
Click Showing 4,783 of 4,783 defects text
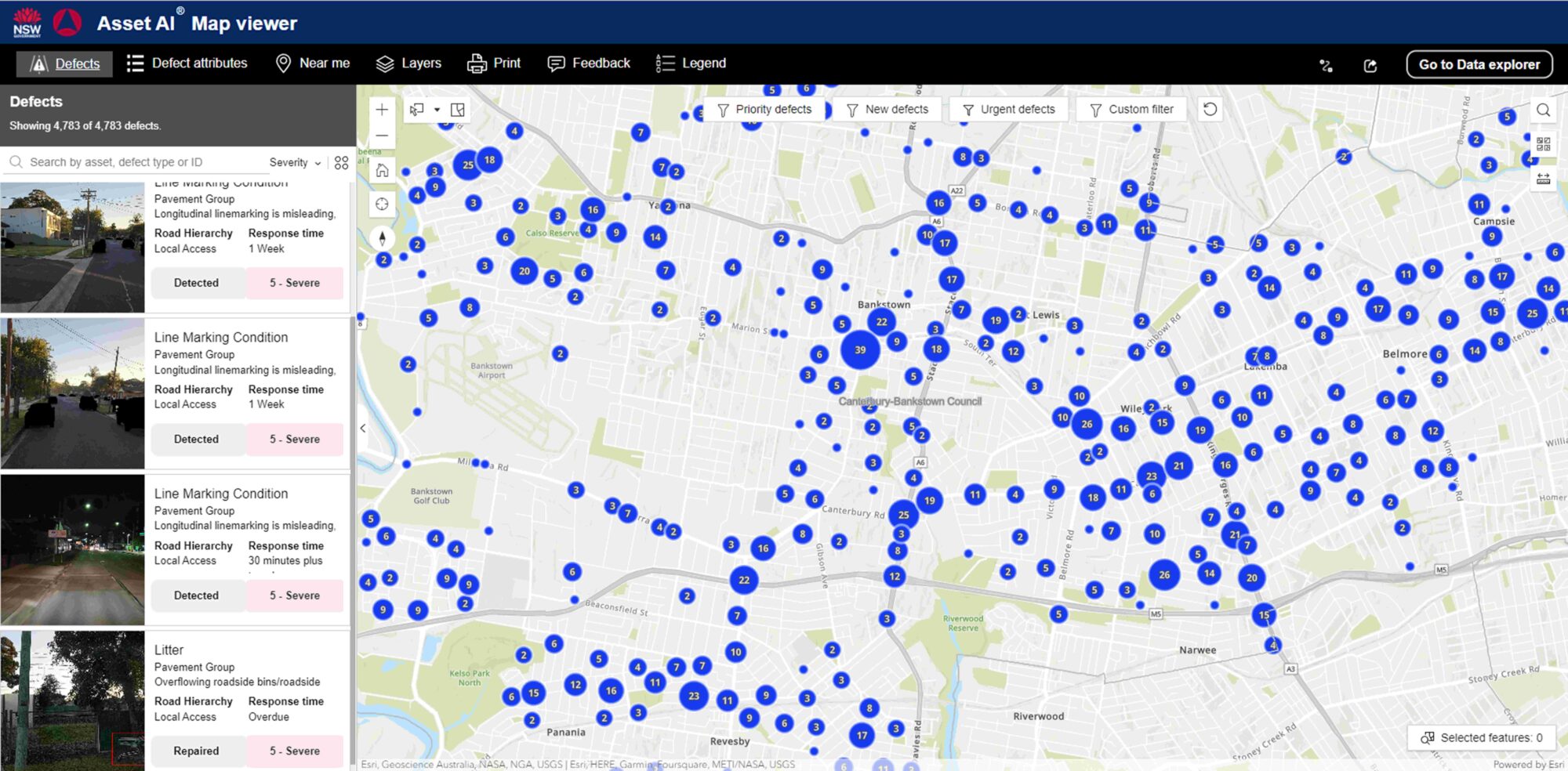[x=85, y=125]
